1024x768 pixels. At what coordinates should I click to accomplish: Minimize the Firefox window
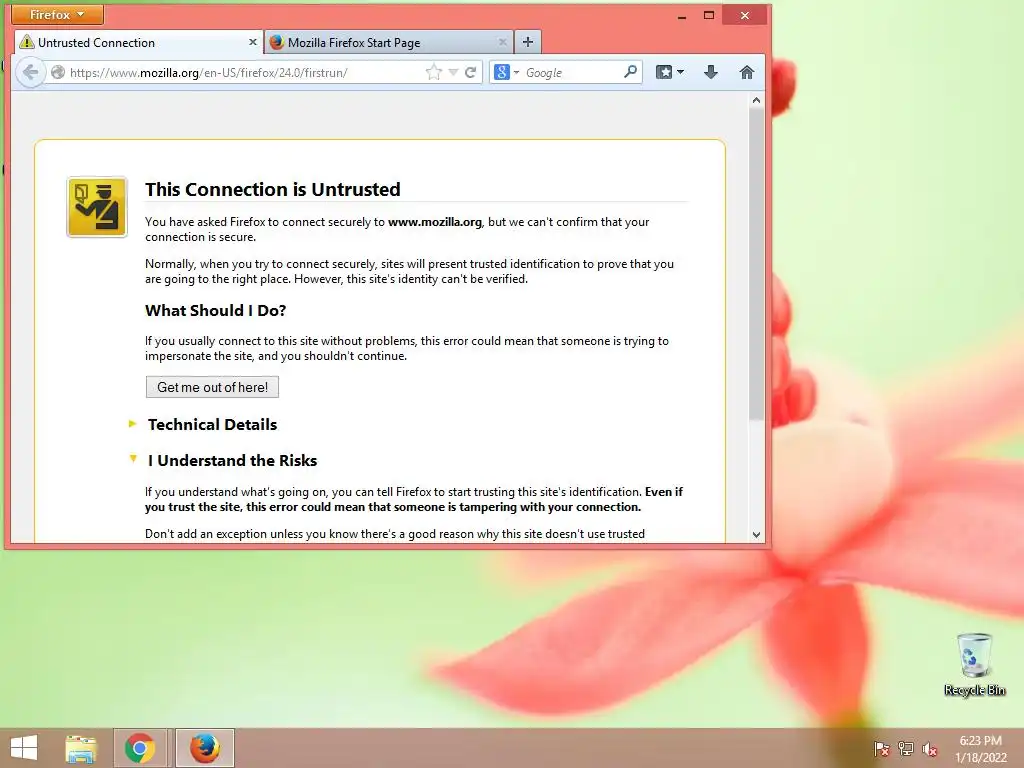point(682,15)
